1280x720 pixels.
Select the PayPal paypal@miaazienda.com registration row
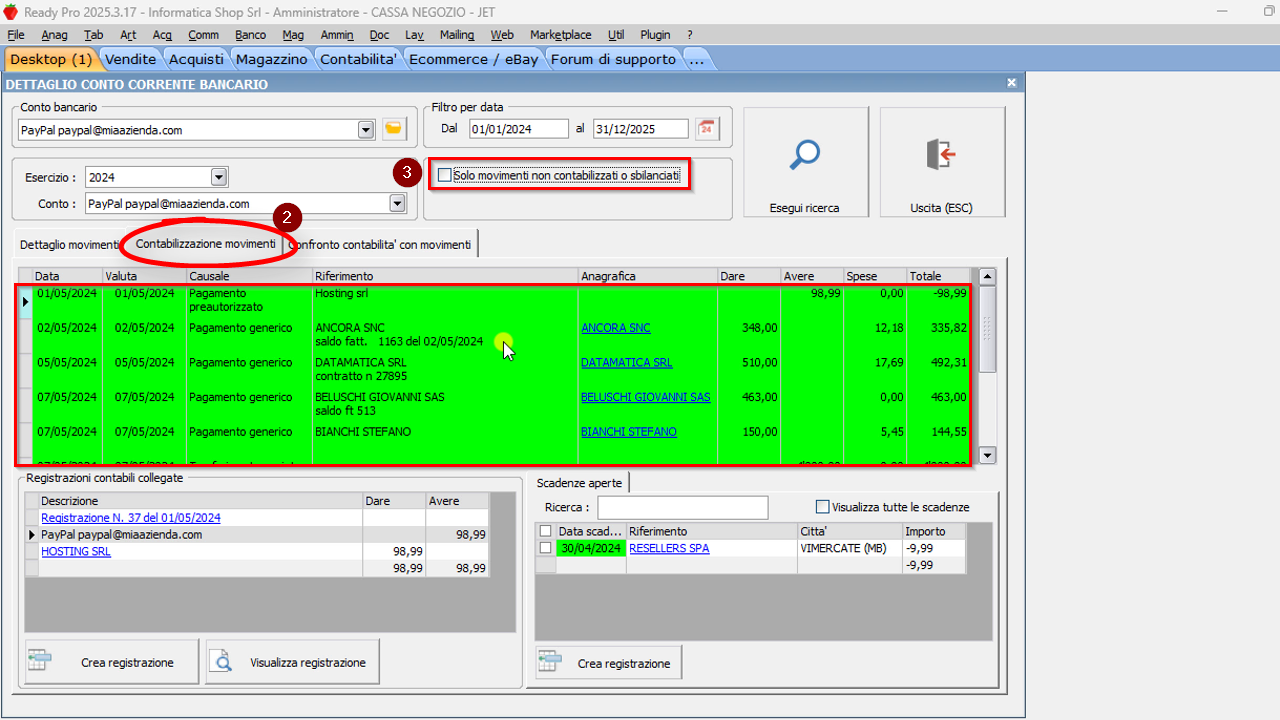(x=256, y=535)
